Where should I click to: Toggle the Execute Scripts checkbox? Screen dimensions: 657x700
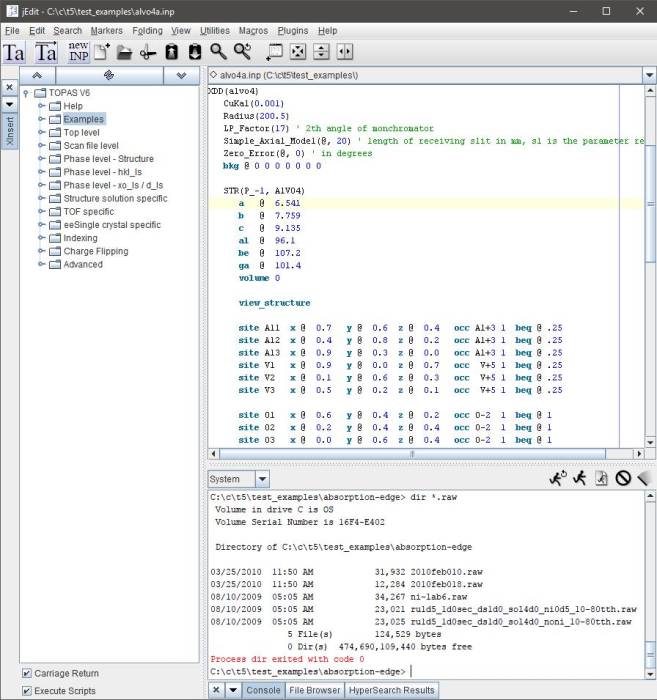27,690
